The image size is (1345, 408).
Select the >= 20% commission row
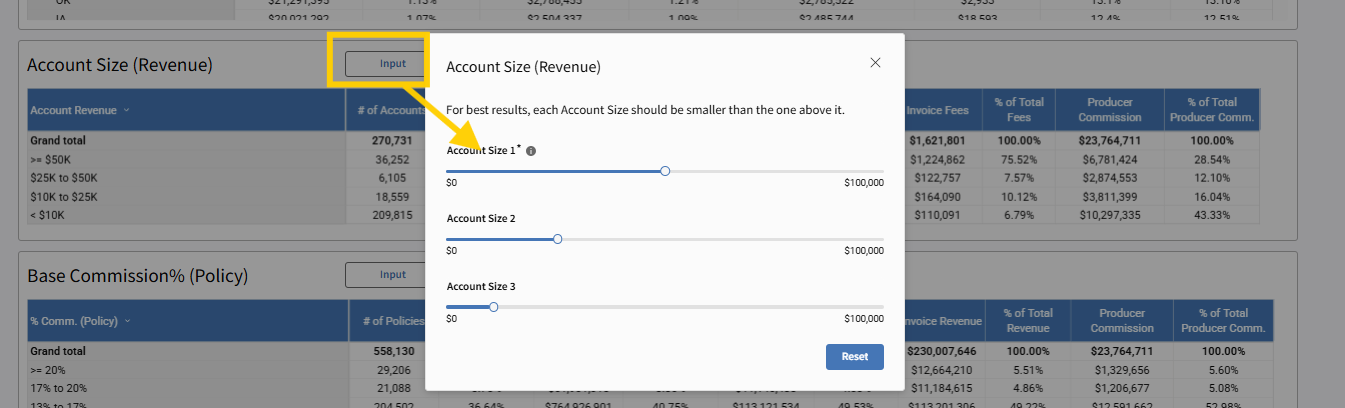(50, 370)
